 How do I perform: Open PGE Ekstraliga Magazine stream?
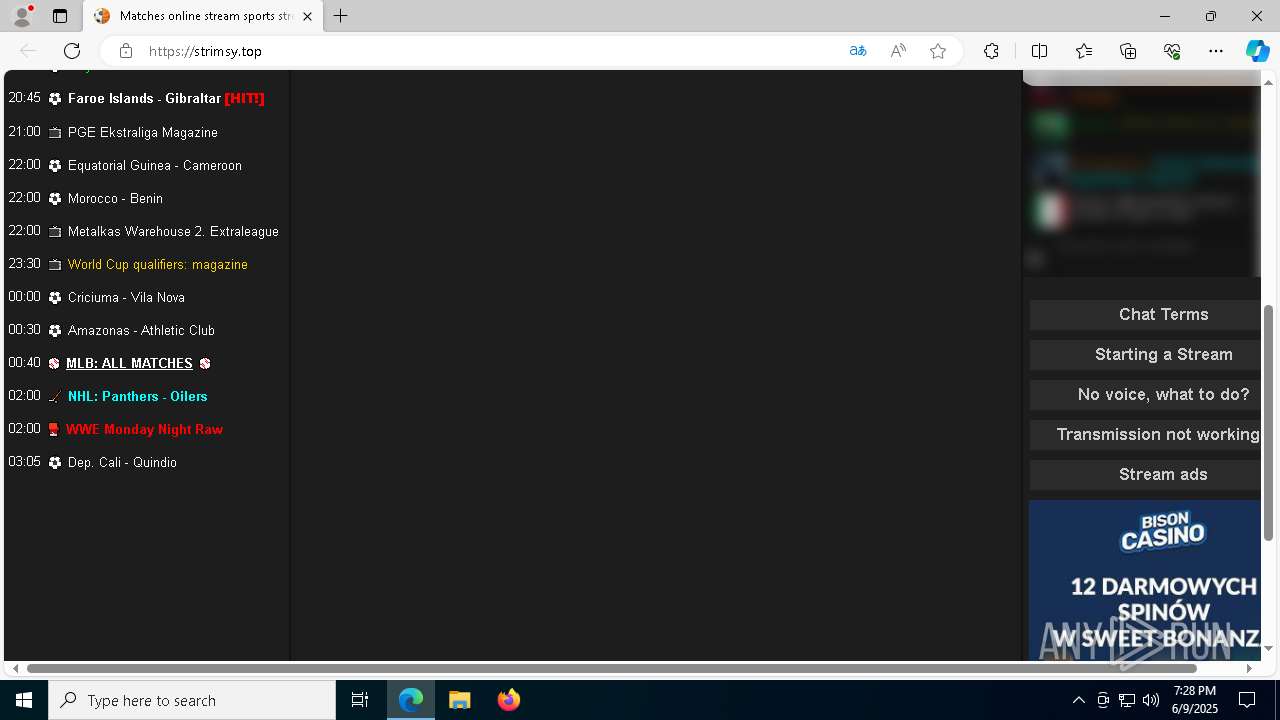click(143, 132)
